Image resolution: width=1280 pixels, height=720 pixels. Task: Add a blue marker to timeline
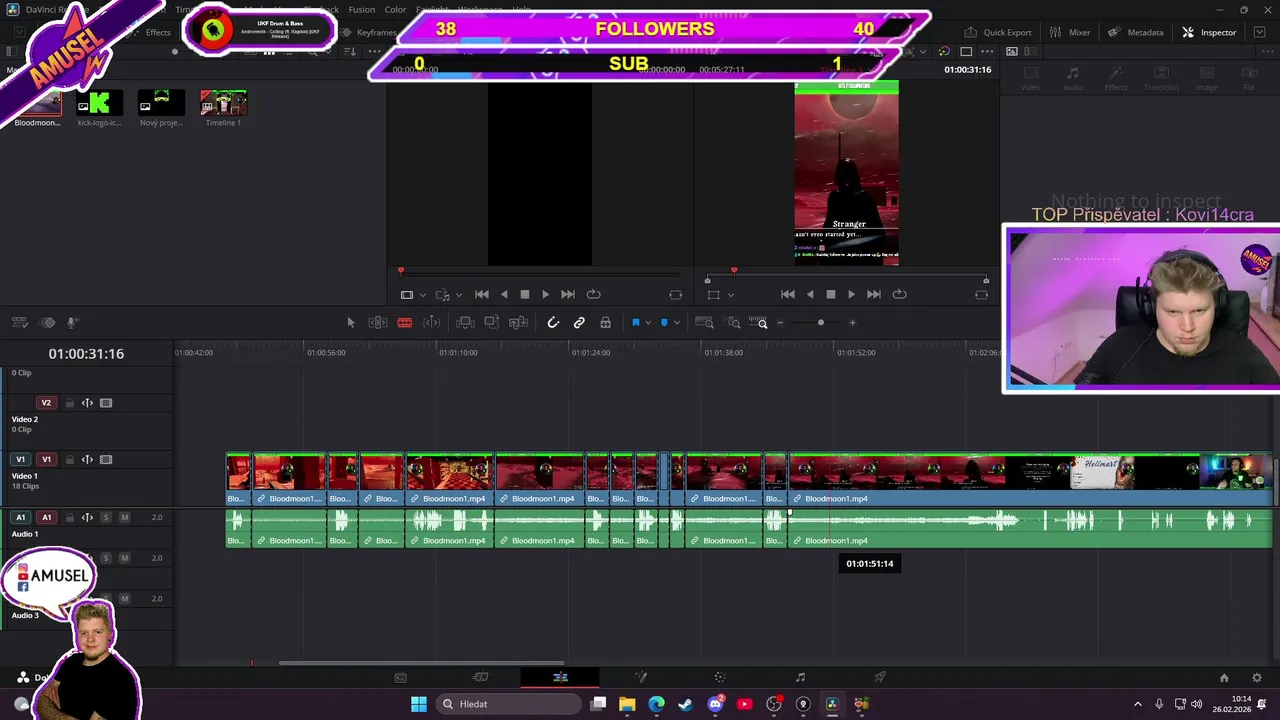(x=664, y=322)
